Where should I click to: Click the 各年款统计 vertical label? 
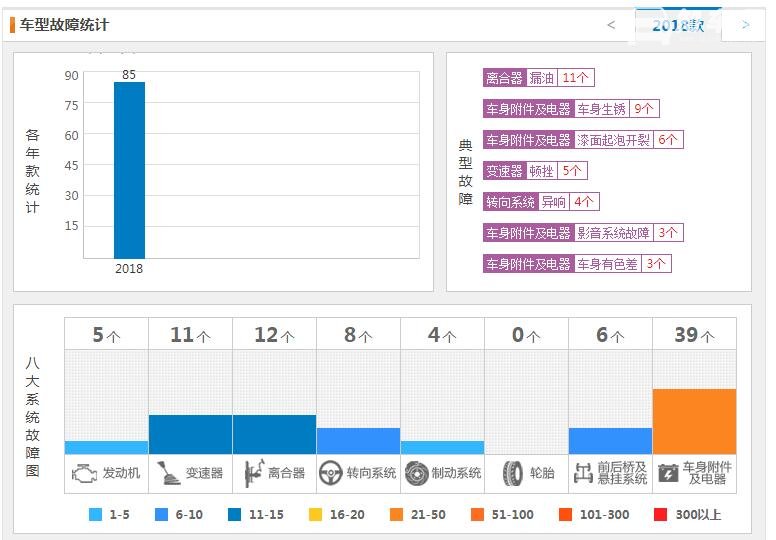32,171
